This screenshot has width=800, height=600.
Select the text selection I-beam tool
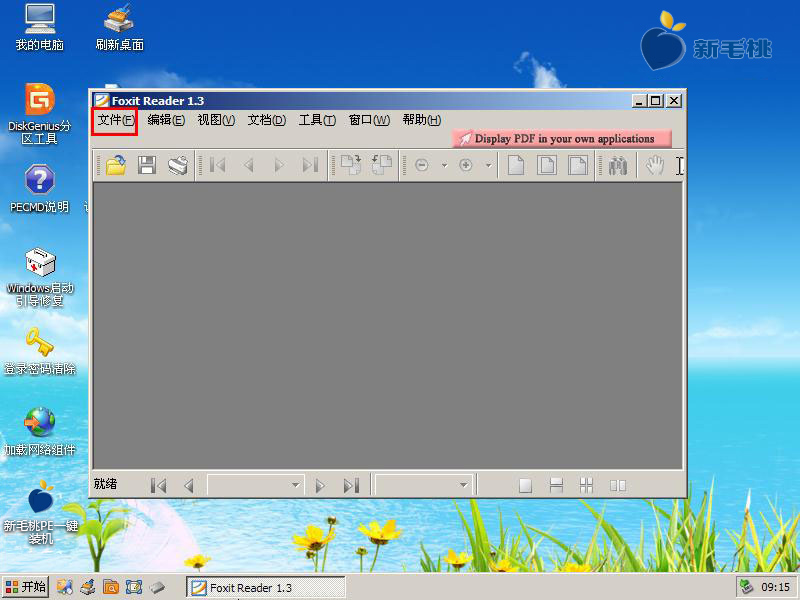tap(679, 165)
